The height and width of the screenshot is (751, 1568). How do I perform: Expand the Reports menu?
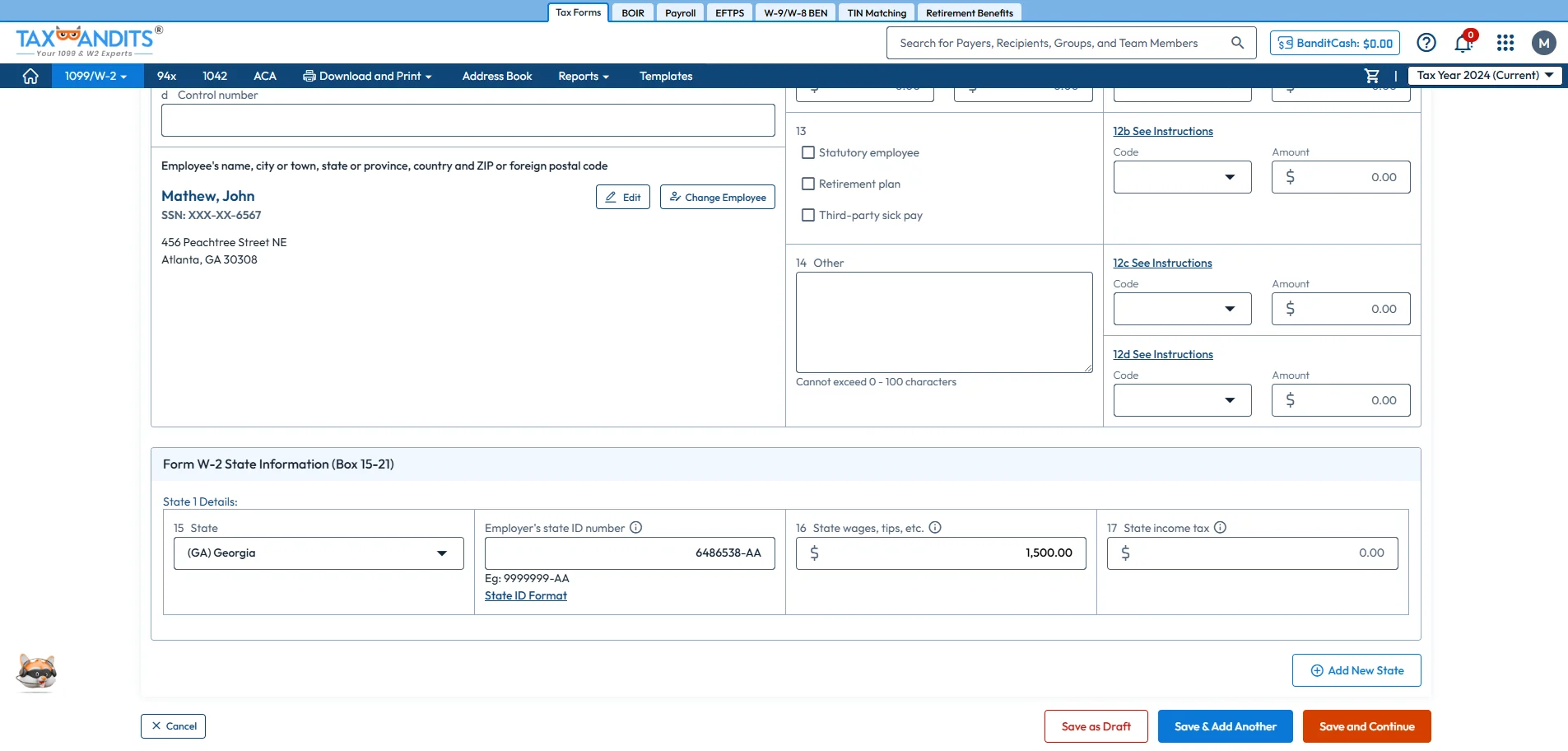(584, 76)
